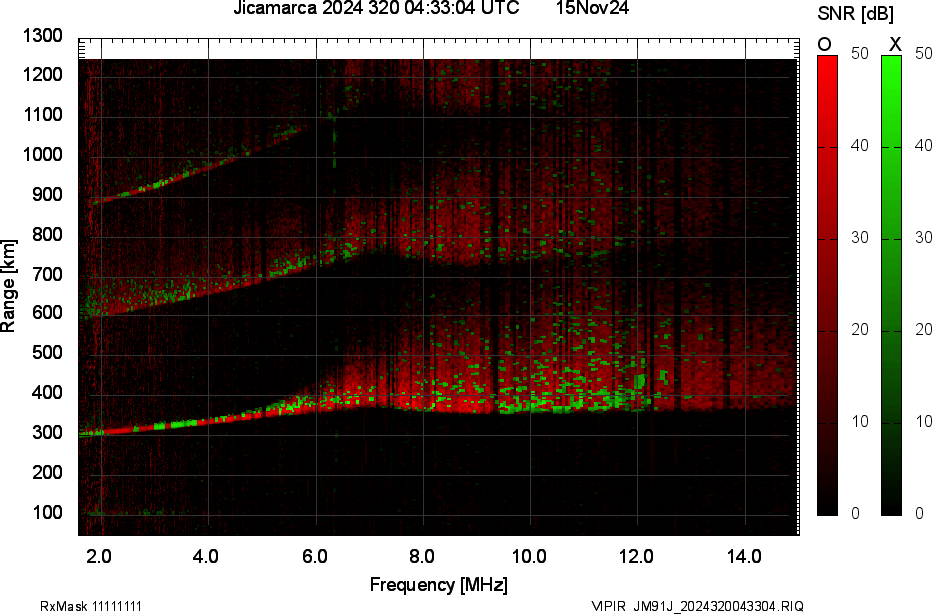Click the 100 range axis label
This screenshot has width=932, height=614.
[x=47, y=512]
